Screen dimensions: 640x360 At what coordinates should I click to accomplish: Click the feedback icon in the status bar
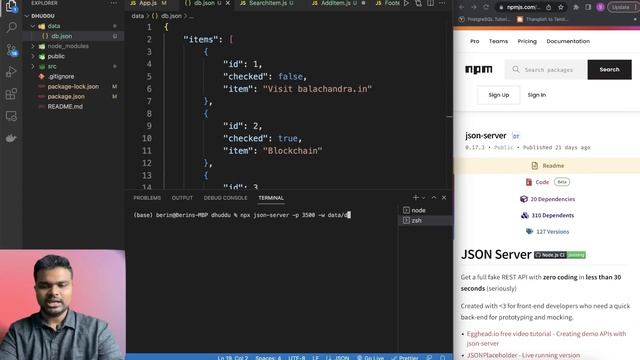429,358
